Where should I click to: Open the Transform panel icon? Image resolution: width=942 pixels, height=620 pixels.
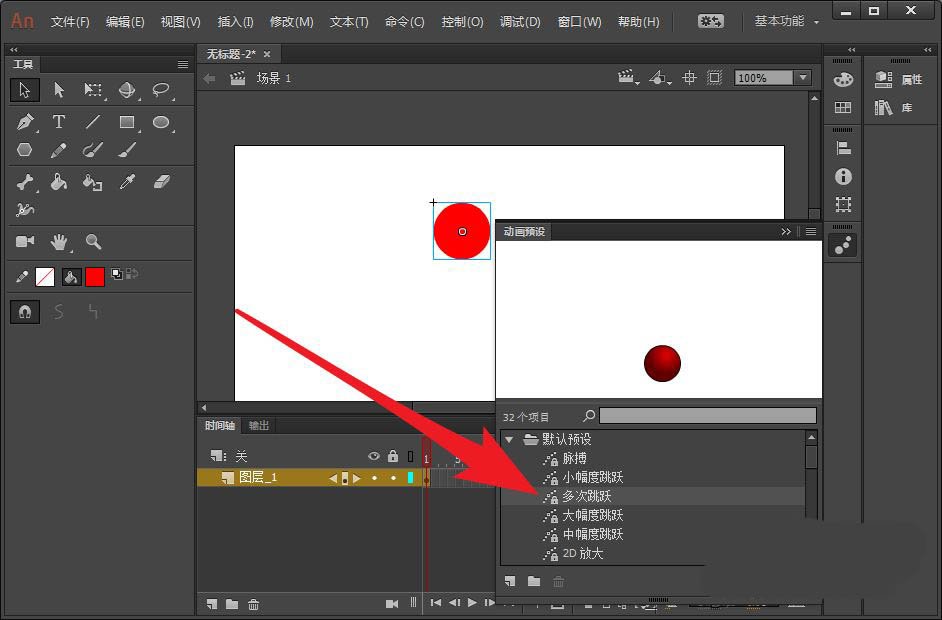[x=843, y=205]
